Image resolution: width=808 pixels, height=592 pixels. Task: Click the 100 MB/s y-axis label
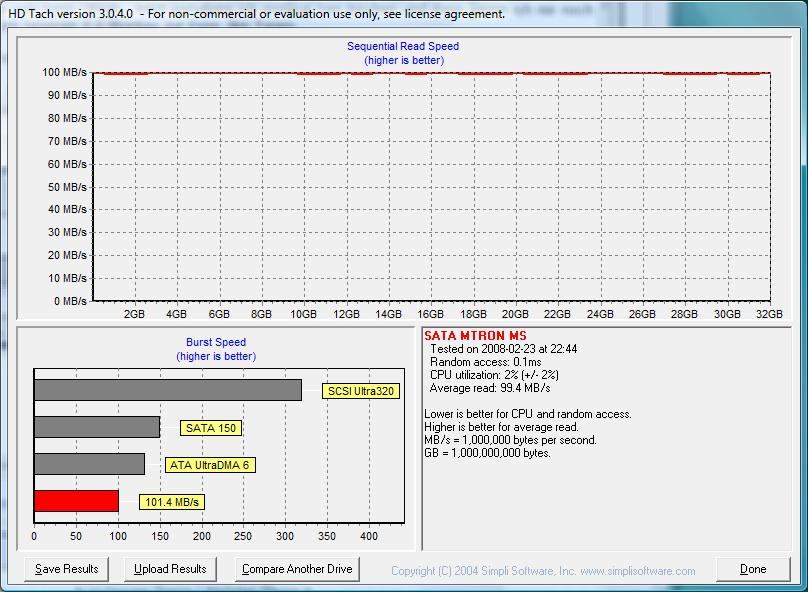pos(64,72)
